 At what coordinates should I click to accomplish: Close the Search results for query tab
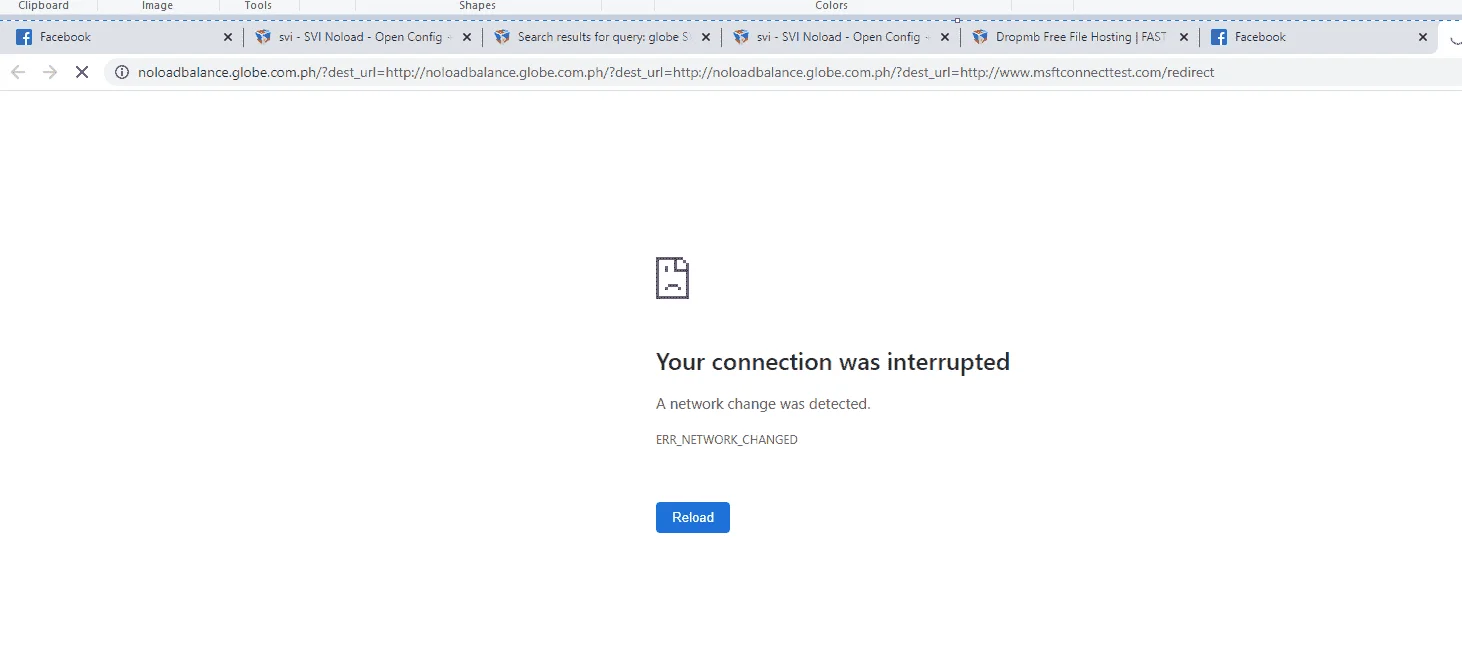705,37
